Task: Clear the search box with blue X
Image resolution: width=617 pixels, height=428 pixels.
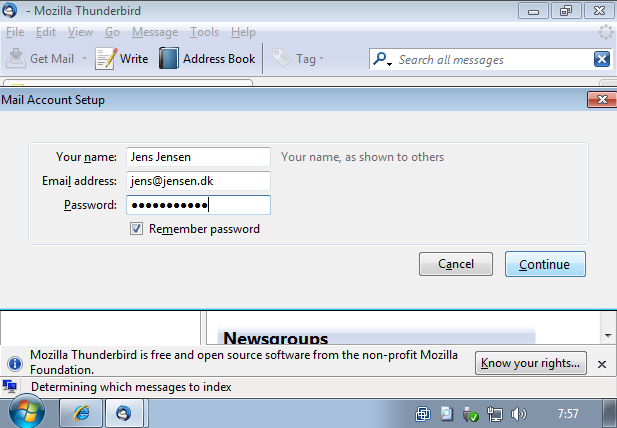Action: [602, 59]
